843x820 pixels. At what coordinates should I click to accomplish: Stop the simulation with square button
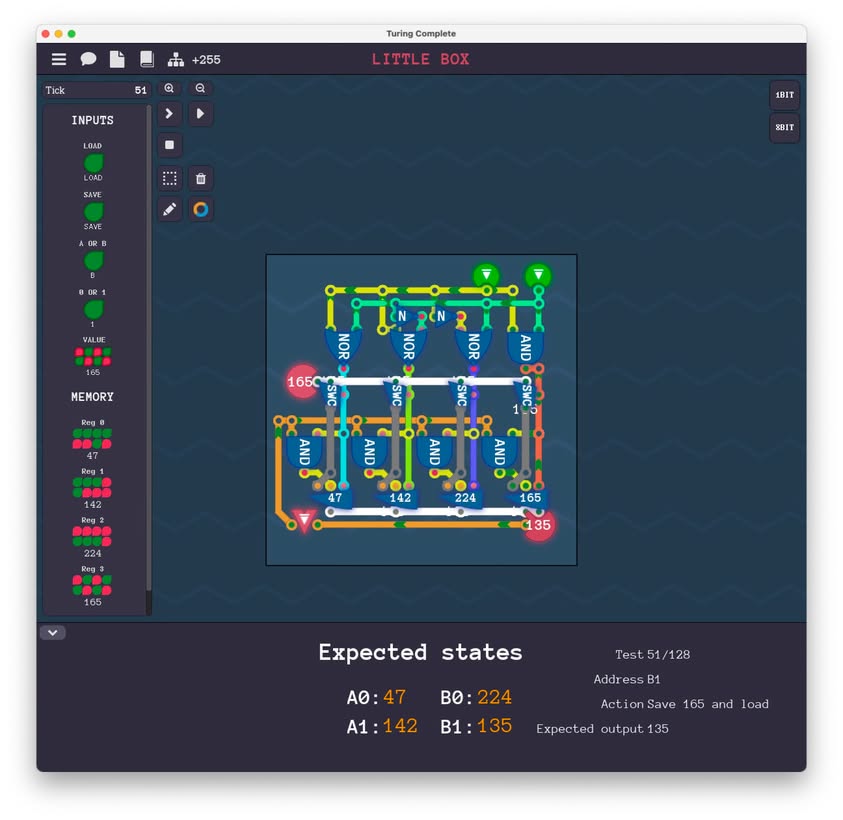[x=169, y=145]
